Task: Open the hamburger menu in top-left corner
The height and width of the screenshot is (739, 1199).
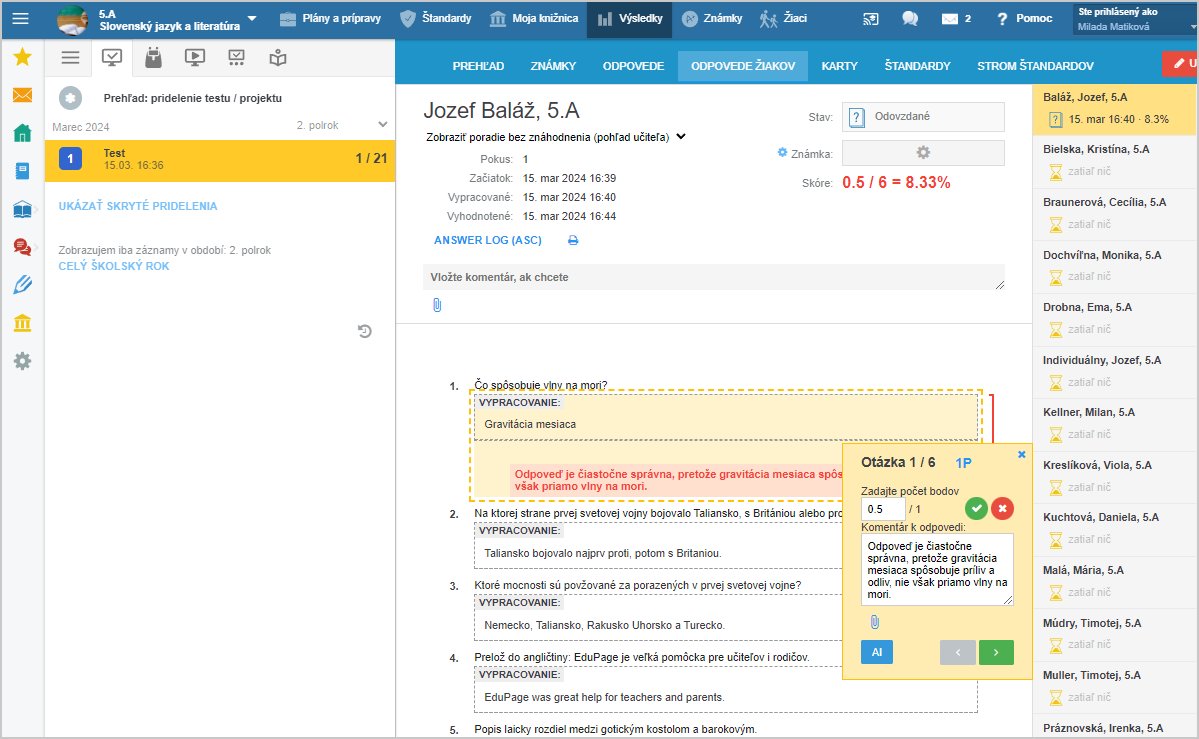Action: (20, 18)
